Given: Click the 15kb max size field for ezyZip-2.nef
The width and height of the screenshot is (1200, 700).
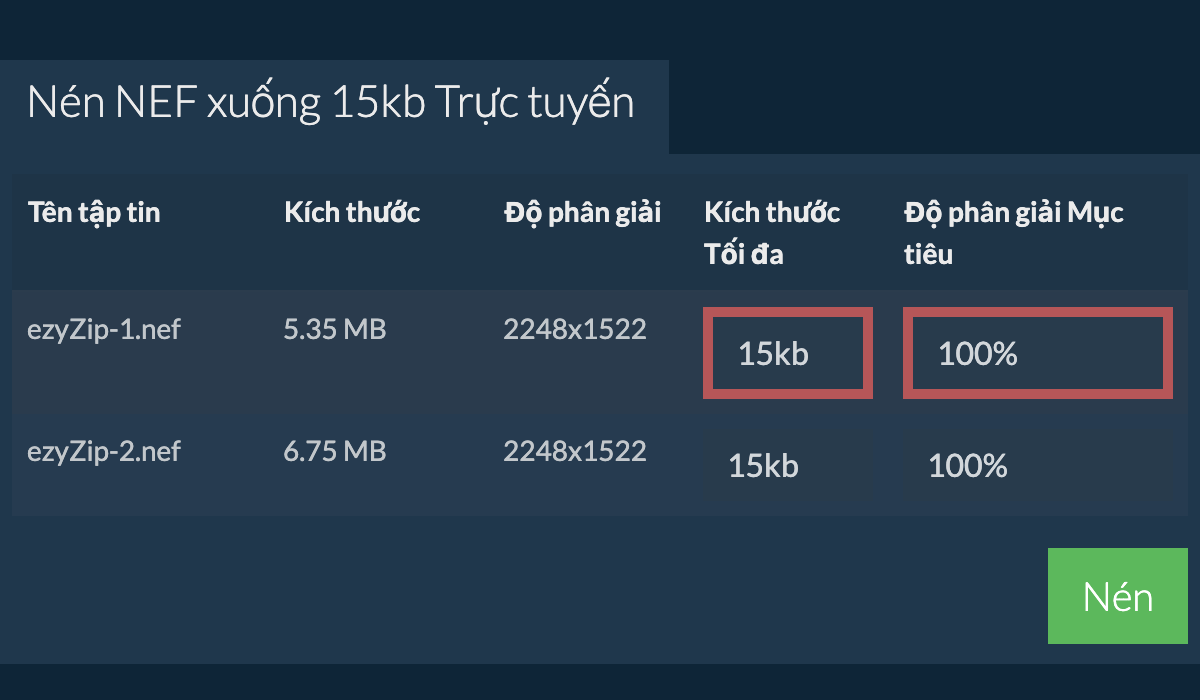Looking at the screenshot, I should tap(788, 466).
